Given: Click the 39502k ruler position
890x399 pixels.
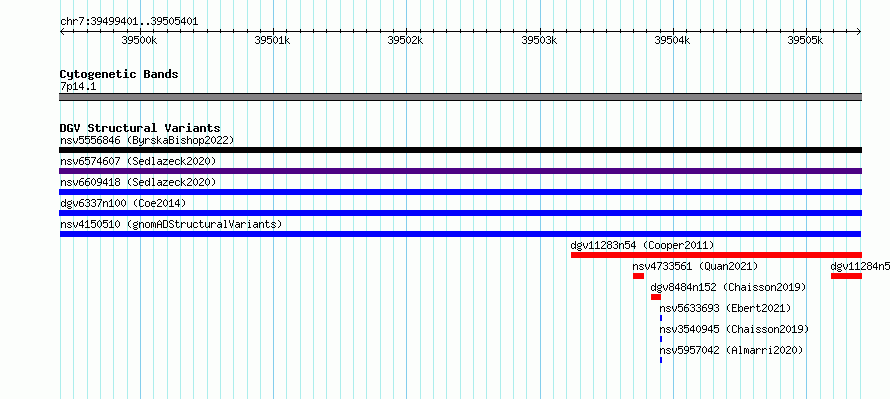Looking at the screenshot, I should click(x=406, y=41).
